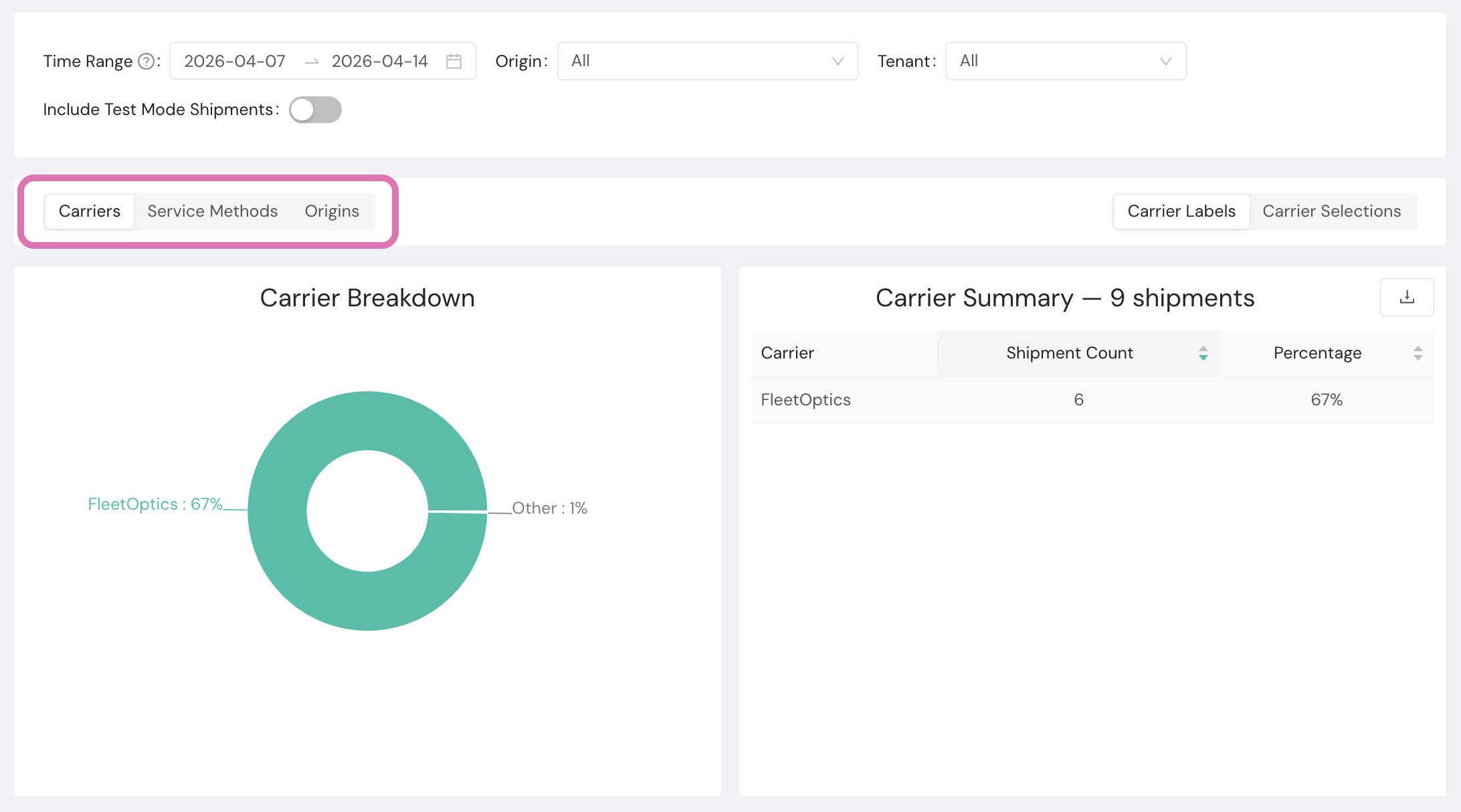Select the Carriers tab

tap(90, 211)
